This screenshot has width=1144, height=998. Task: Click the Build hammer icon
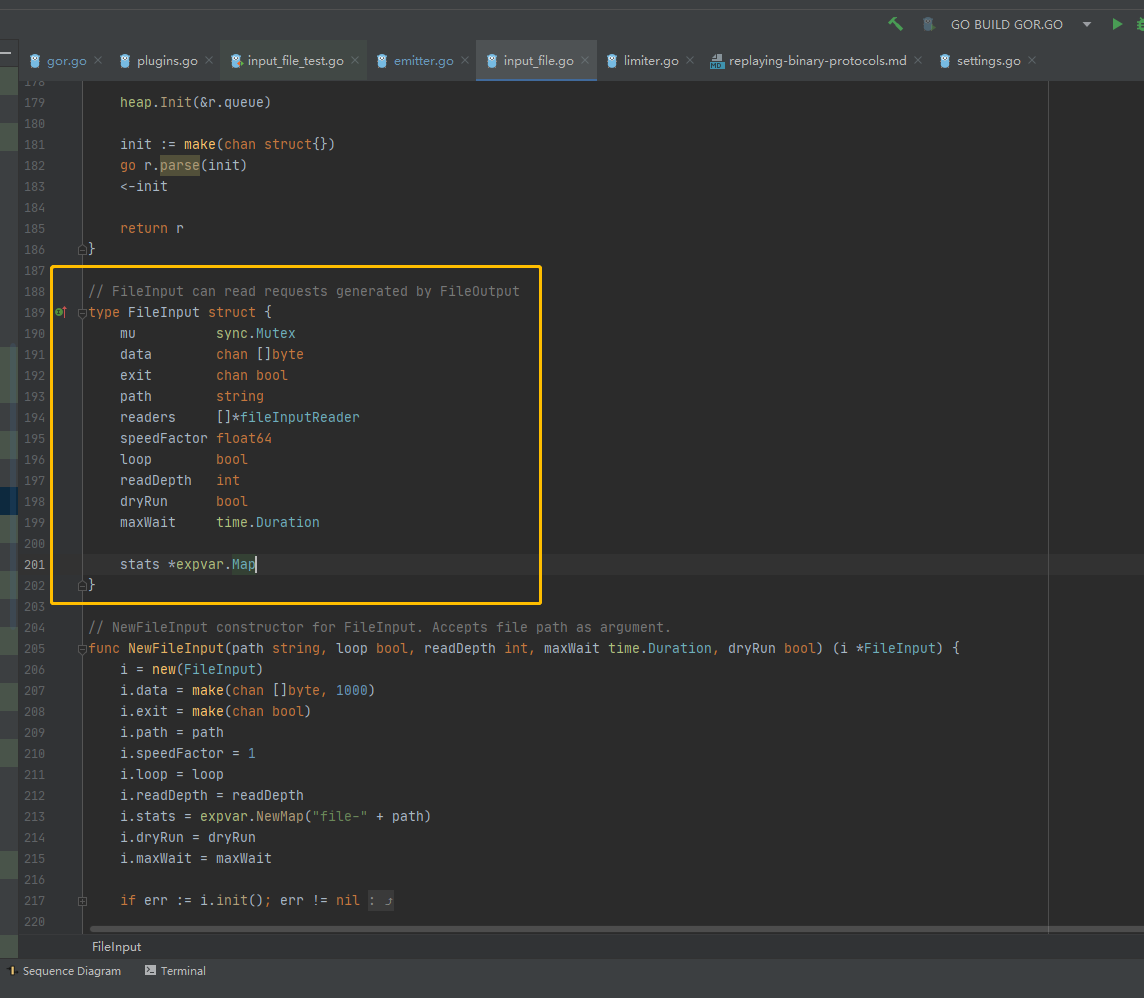point(895,24)
